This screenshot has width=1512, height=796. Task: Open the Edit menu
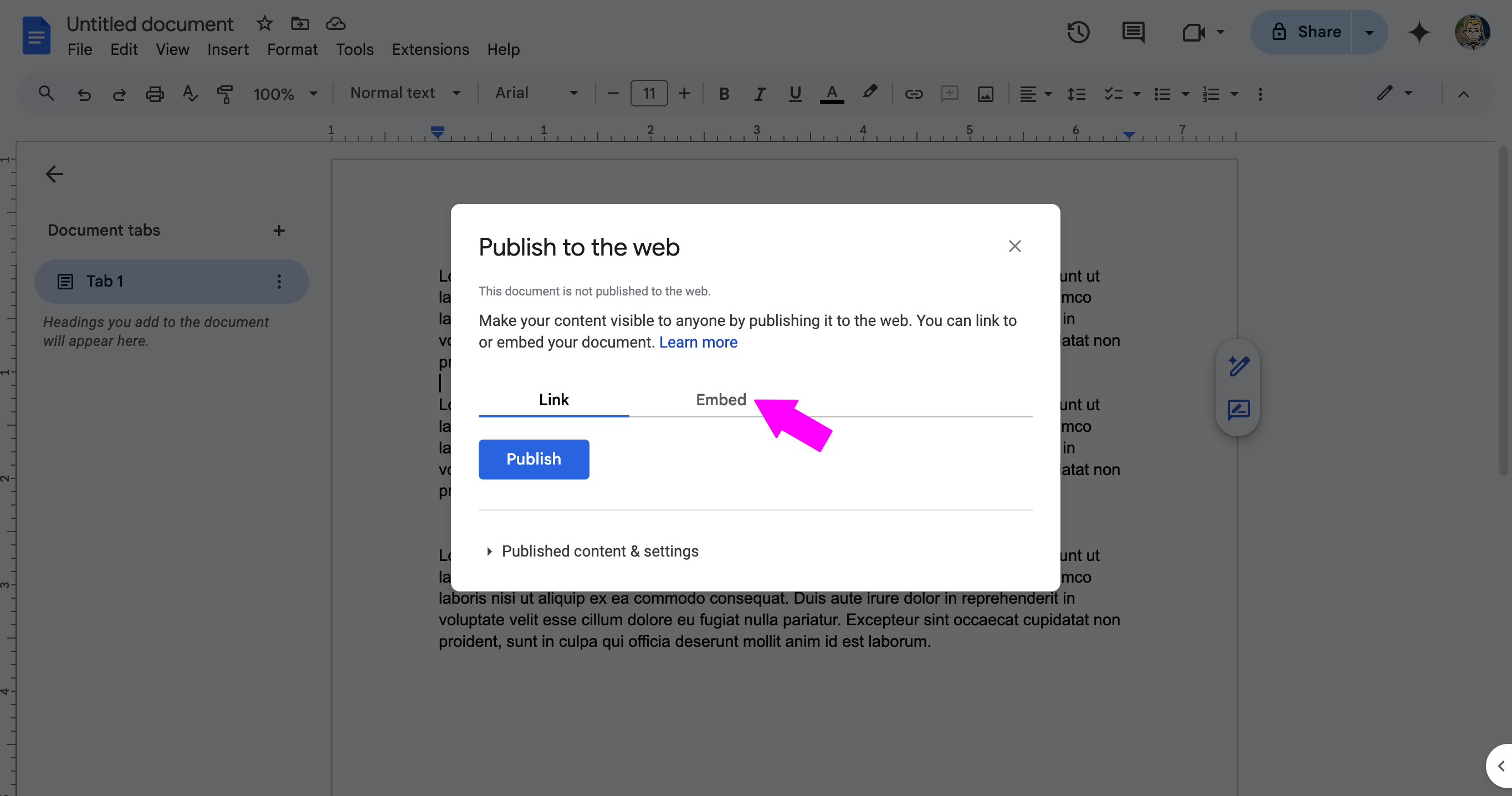[124, 49]
